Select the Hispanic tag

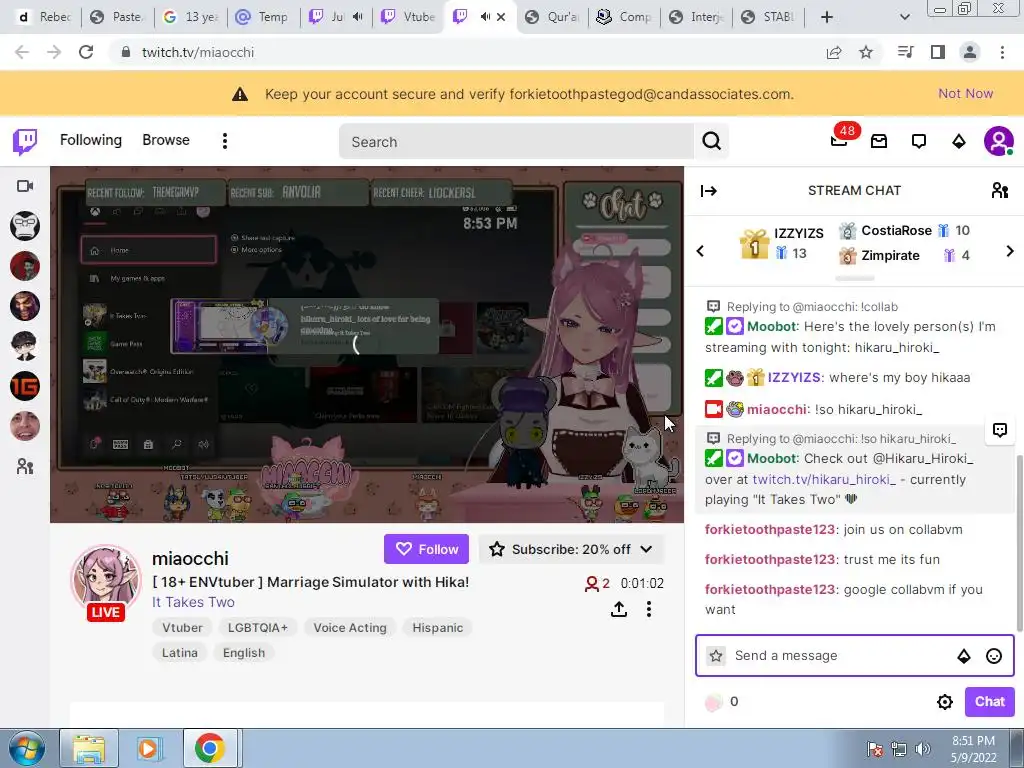point(438,628)
